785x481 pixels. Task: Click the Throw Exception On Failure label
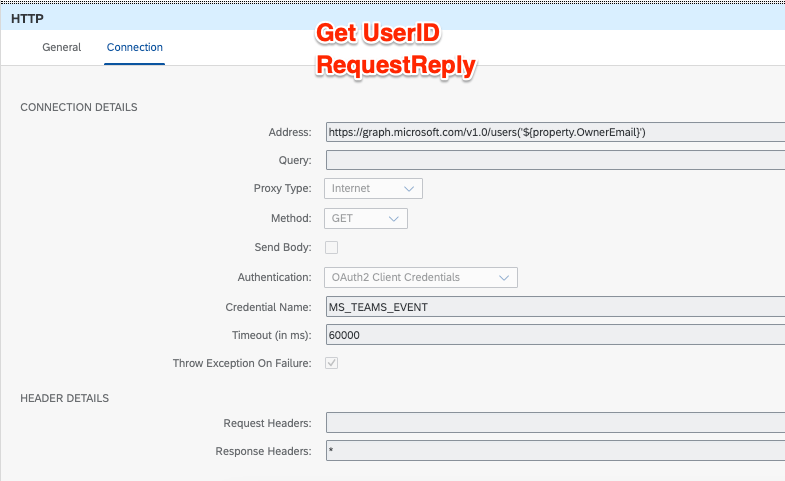click(242, 363)
